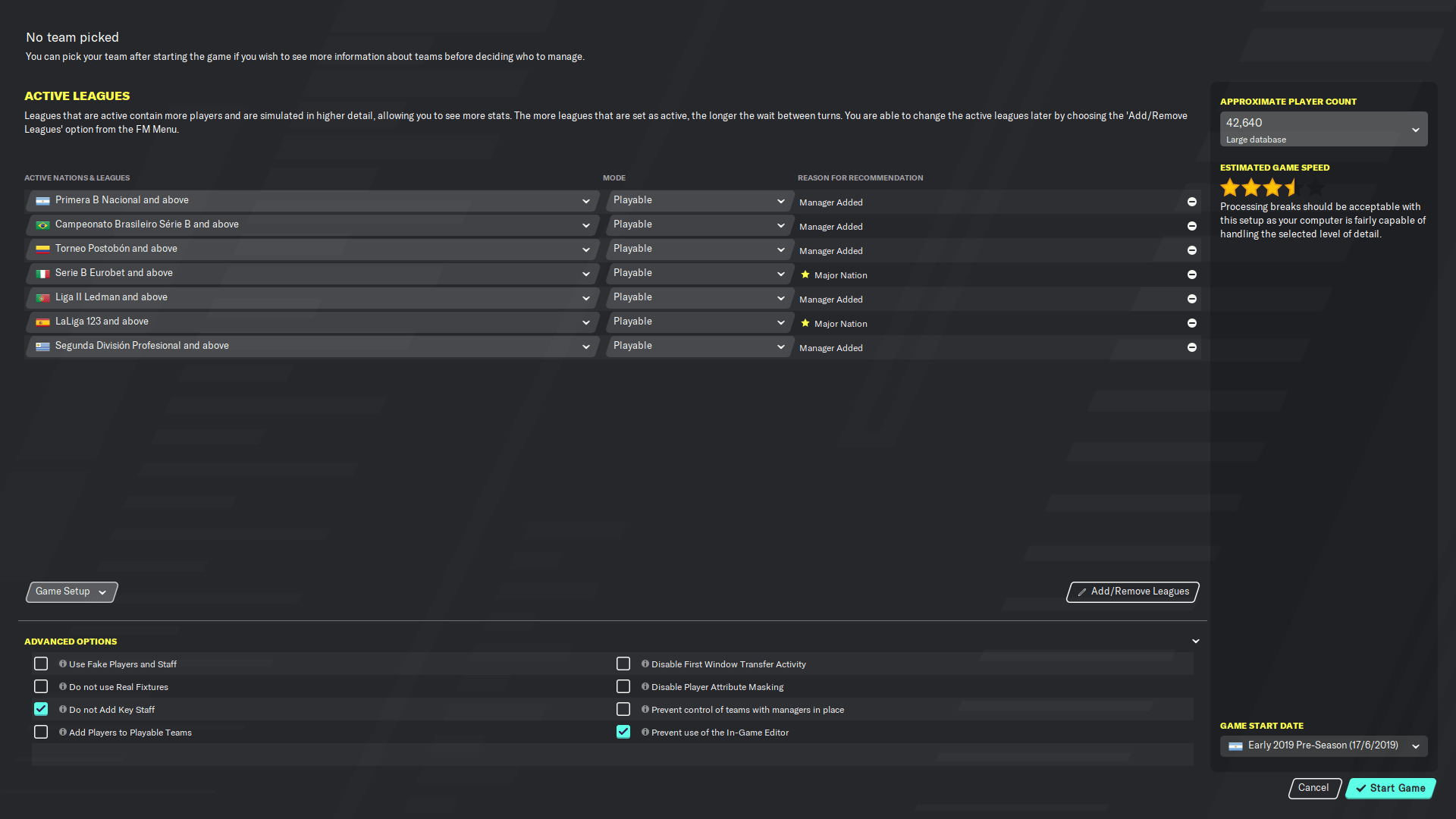Remove the Campeonato Brasileiro Série B row

tap(1192, 226)
